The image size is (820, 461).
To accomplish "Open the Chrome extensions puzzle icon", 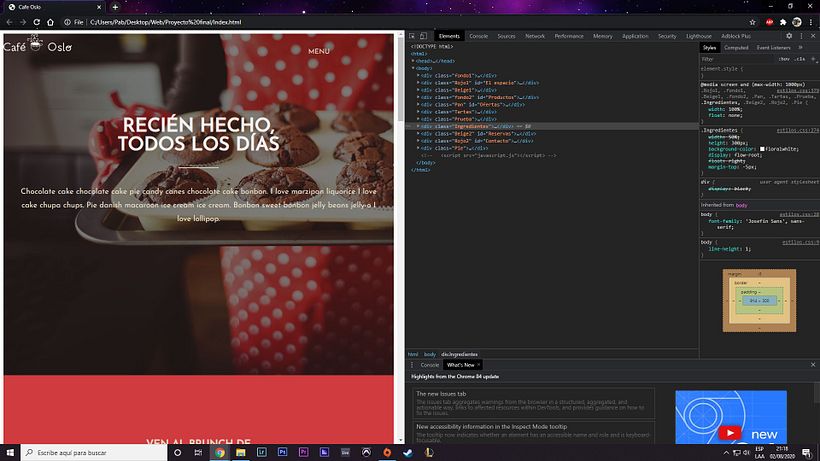I will click(x=783, y=22).
